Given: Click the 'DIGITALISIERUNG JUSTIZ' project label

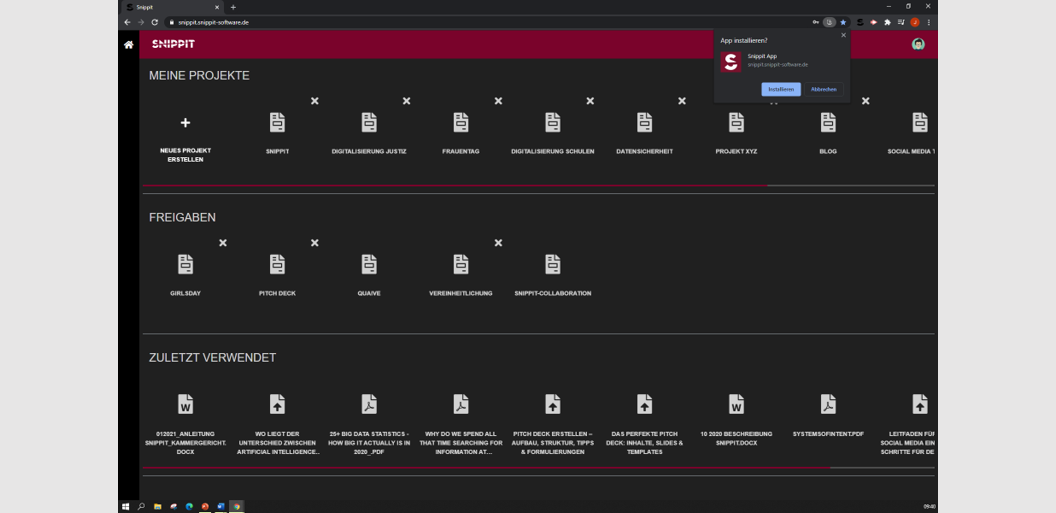Looking at the screenshot, I should tap(369, 151).
